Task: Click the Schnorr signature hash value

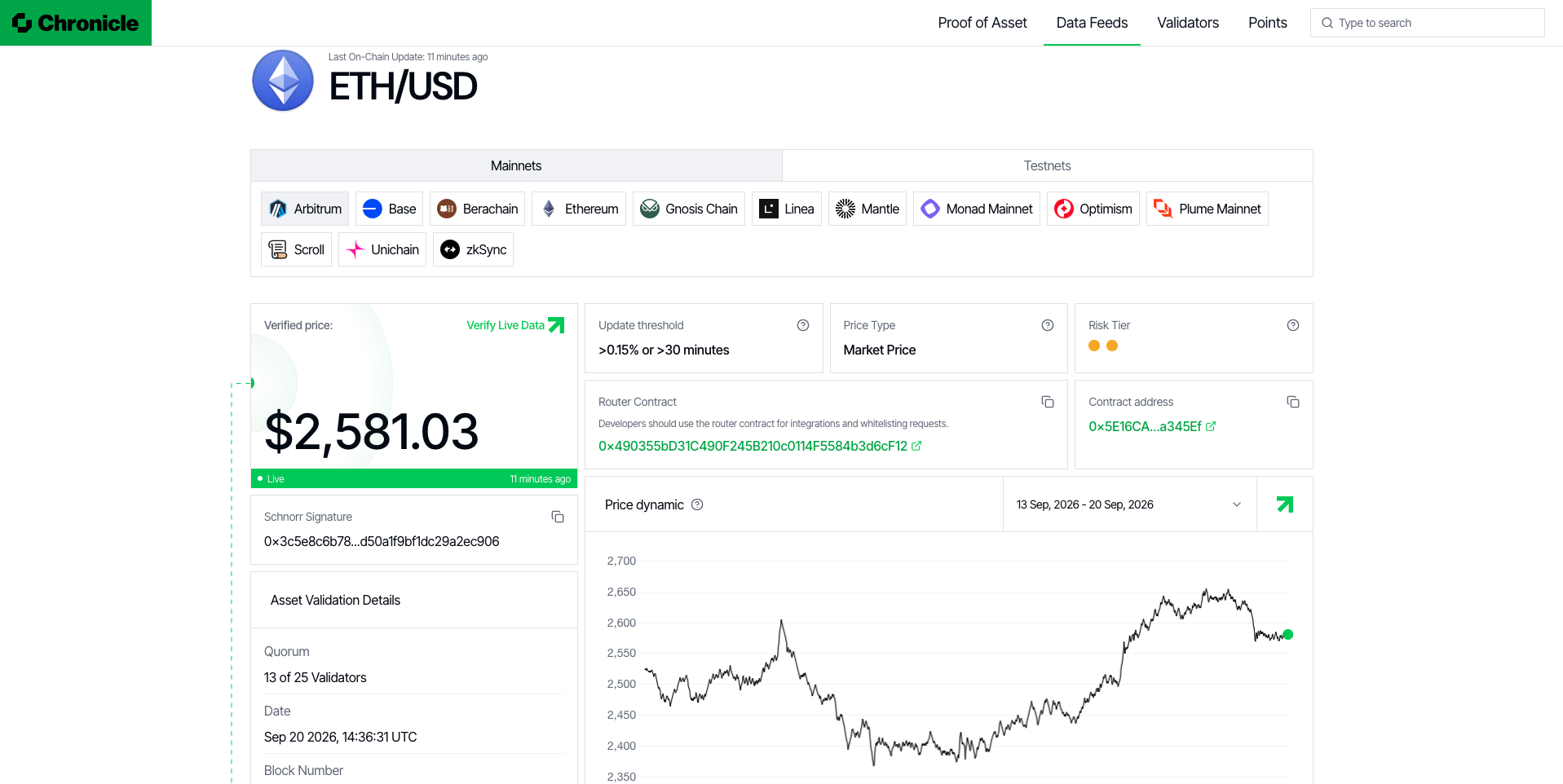Action: [x=382, y=541]
